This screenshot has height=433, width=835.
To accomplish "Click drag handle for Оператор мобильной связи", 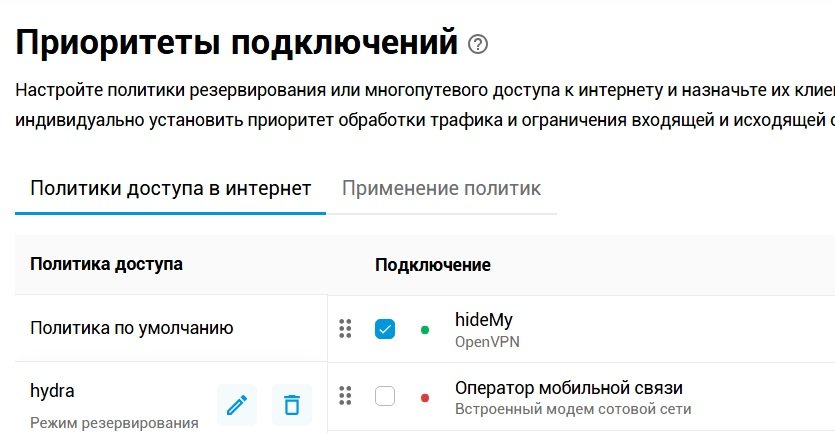I will [x=346, y=396].
